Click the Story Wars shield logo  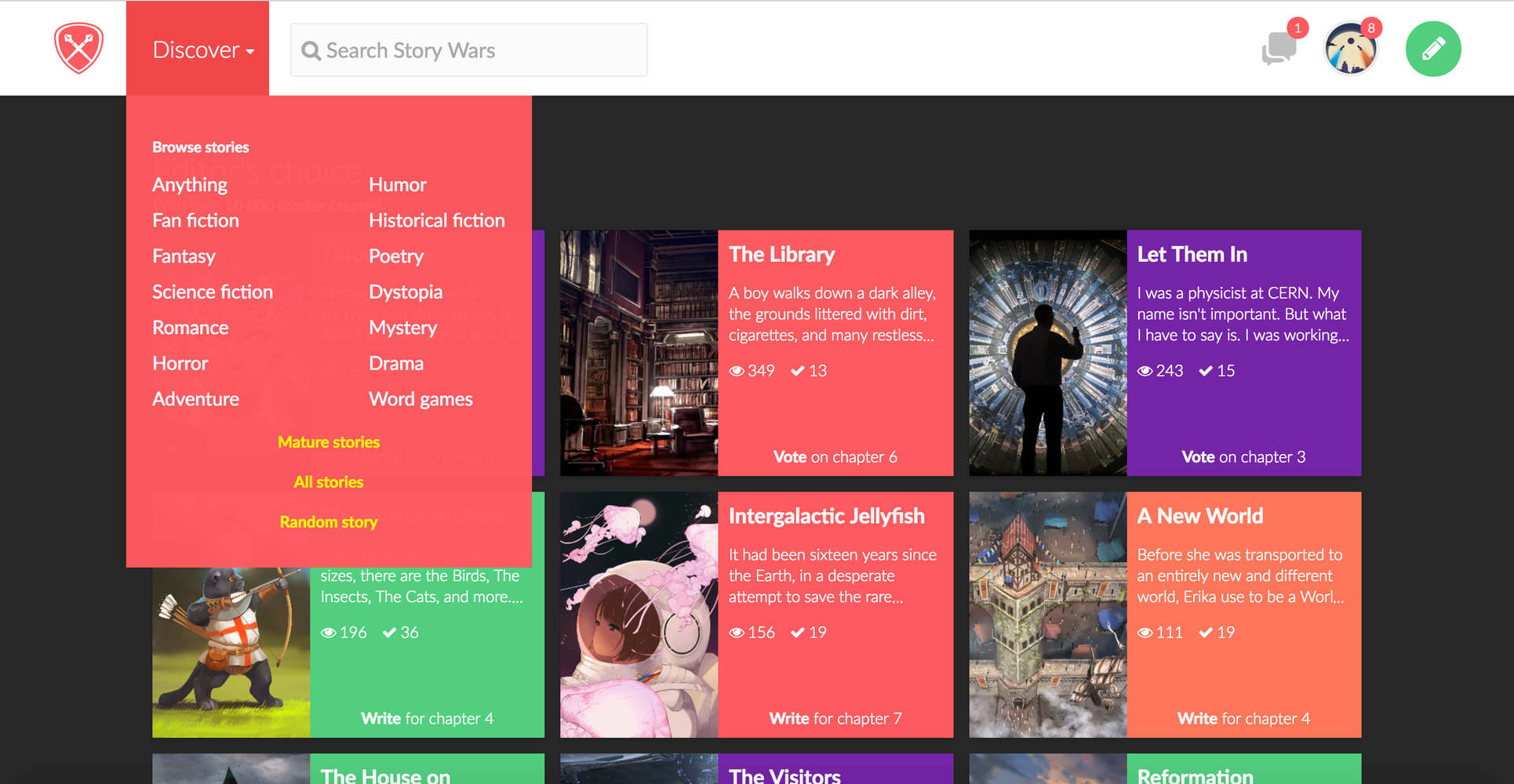[x=78, y=49]
